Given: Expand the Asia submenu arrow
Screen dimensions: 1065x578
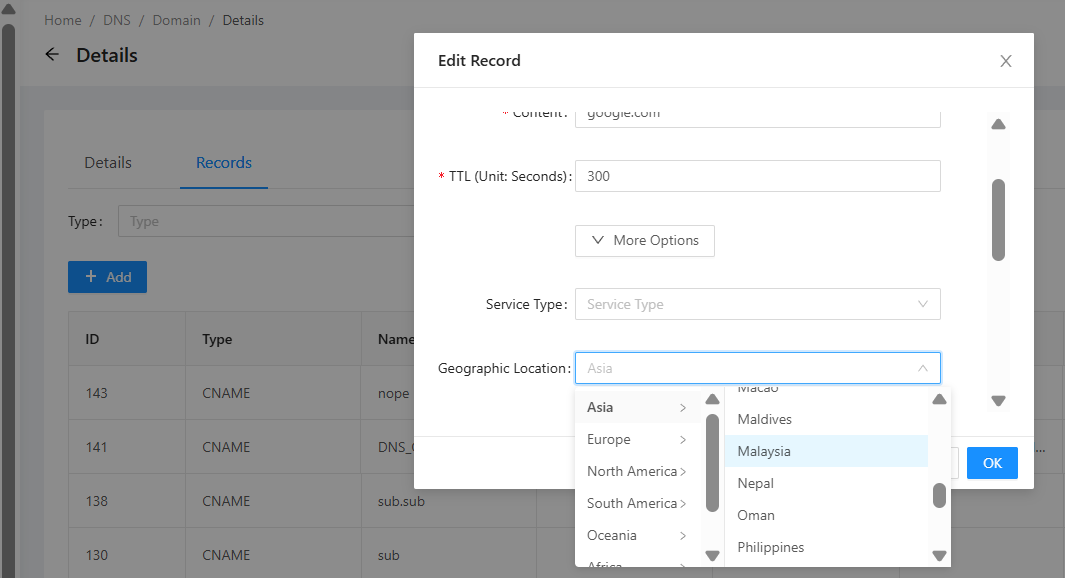Looking at the screenshot, I should pos(683,408).
